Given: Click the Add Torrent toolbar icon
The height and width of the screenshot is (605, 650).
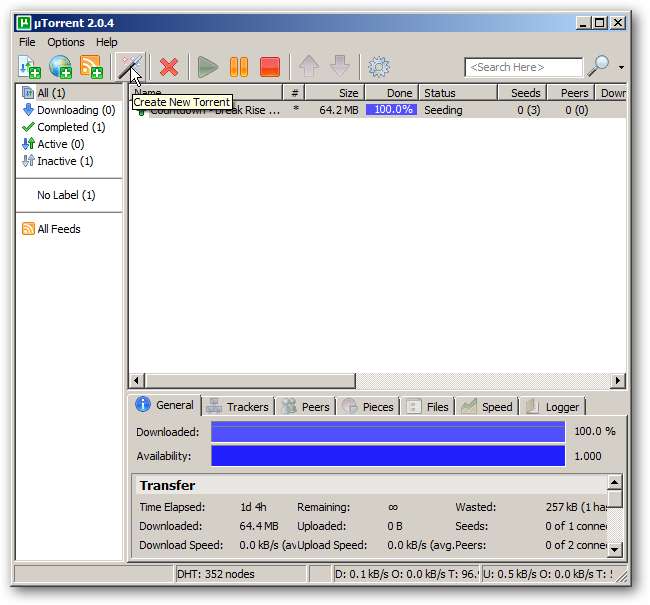Looking at the screenshot, I should click(28, 67).
